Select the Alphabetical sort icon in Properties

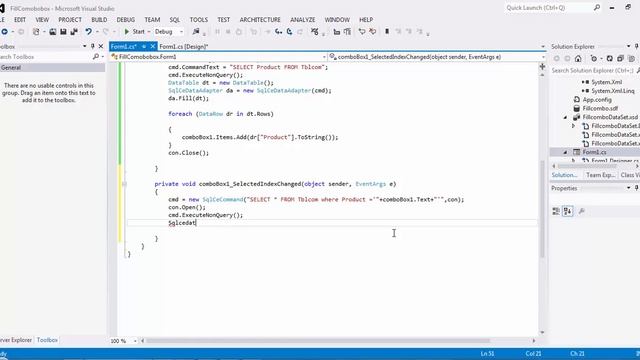(x=568, y=211)
